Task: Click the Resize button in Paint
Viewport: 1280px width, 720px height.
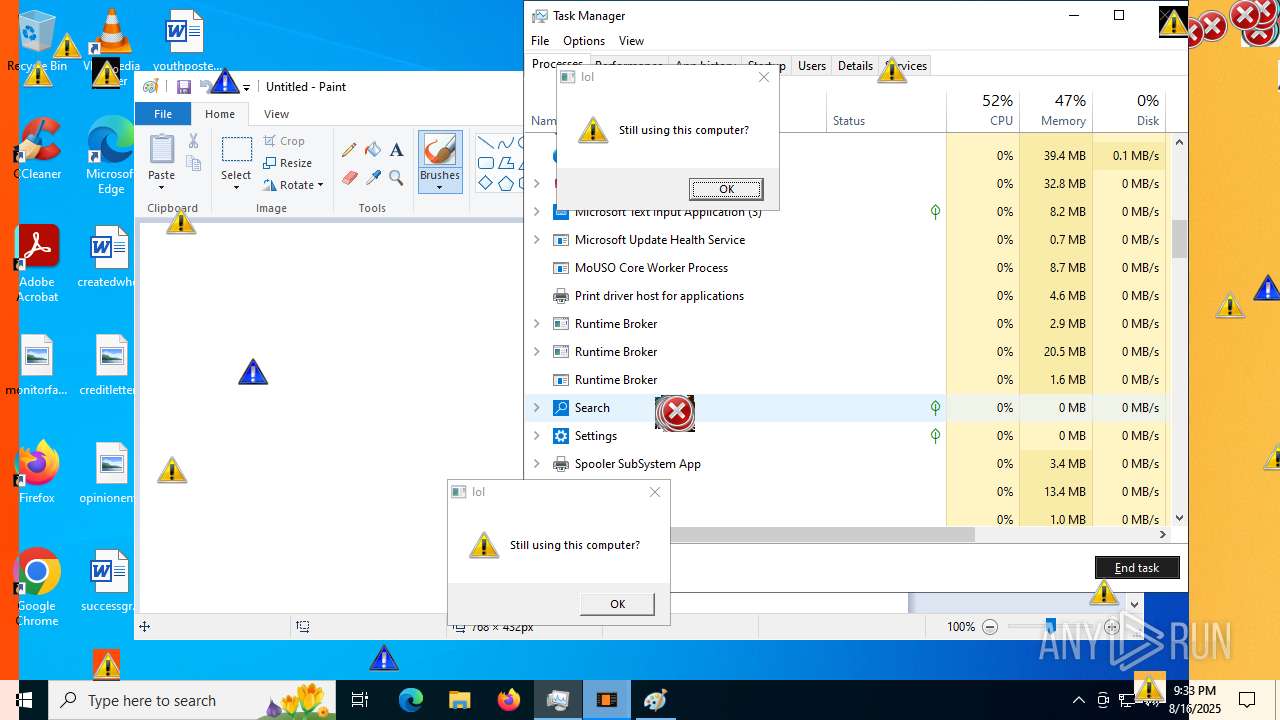Action: pyautogui.click(x=288, y=163)
